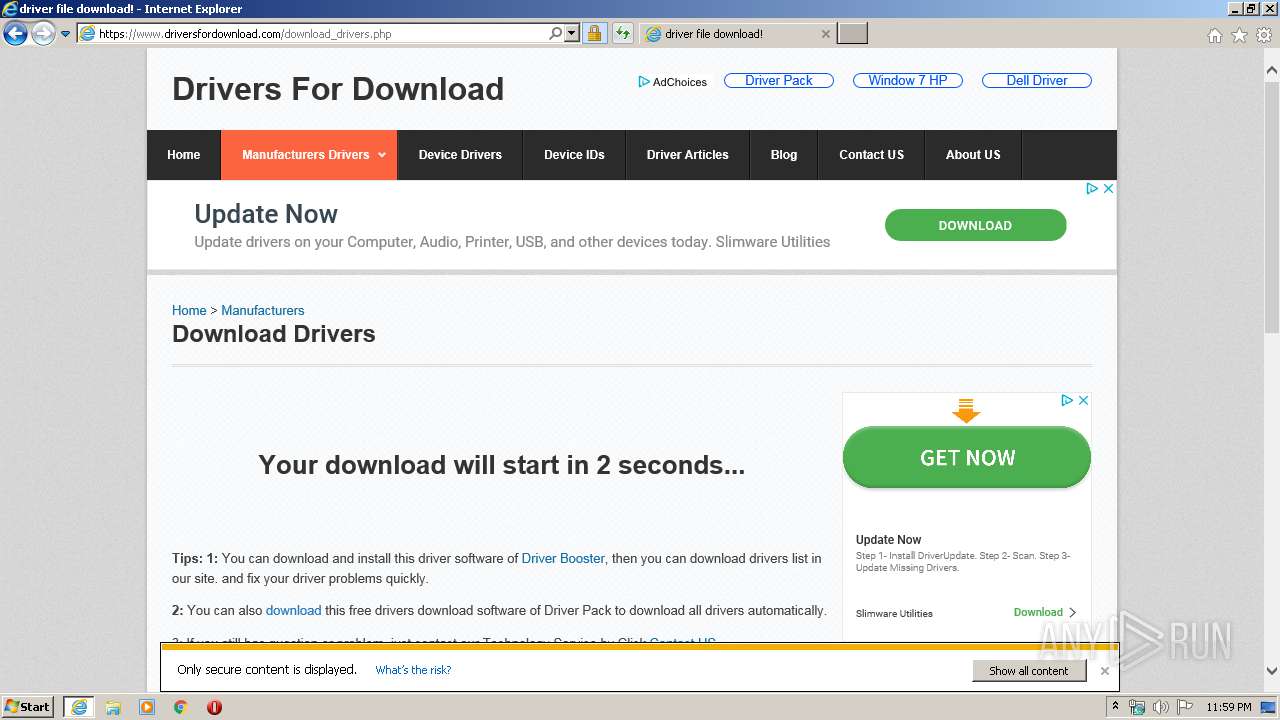Click the sidebar ad Update Now heading
This screenshot has width=1280, height=720.
889,539
